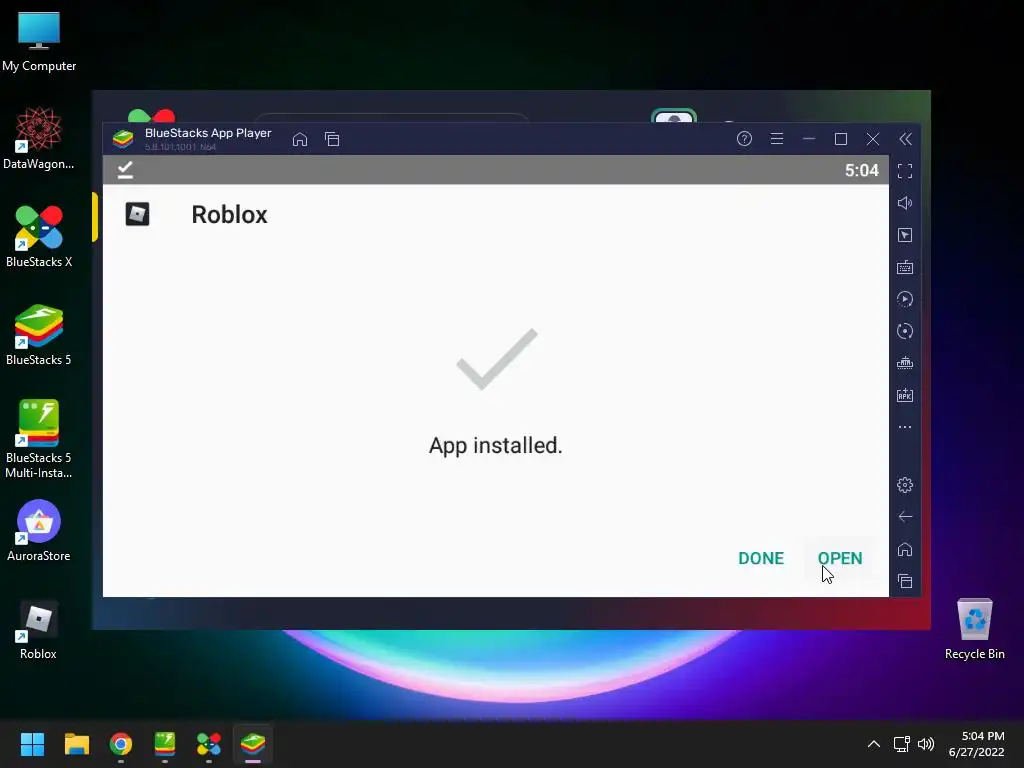Maximize the BlueStacks App Player window

coord(841,139)
